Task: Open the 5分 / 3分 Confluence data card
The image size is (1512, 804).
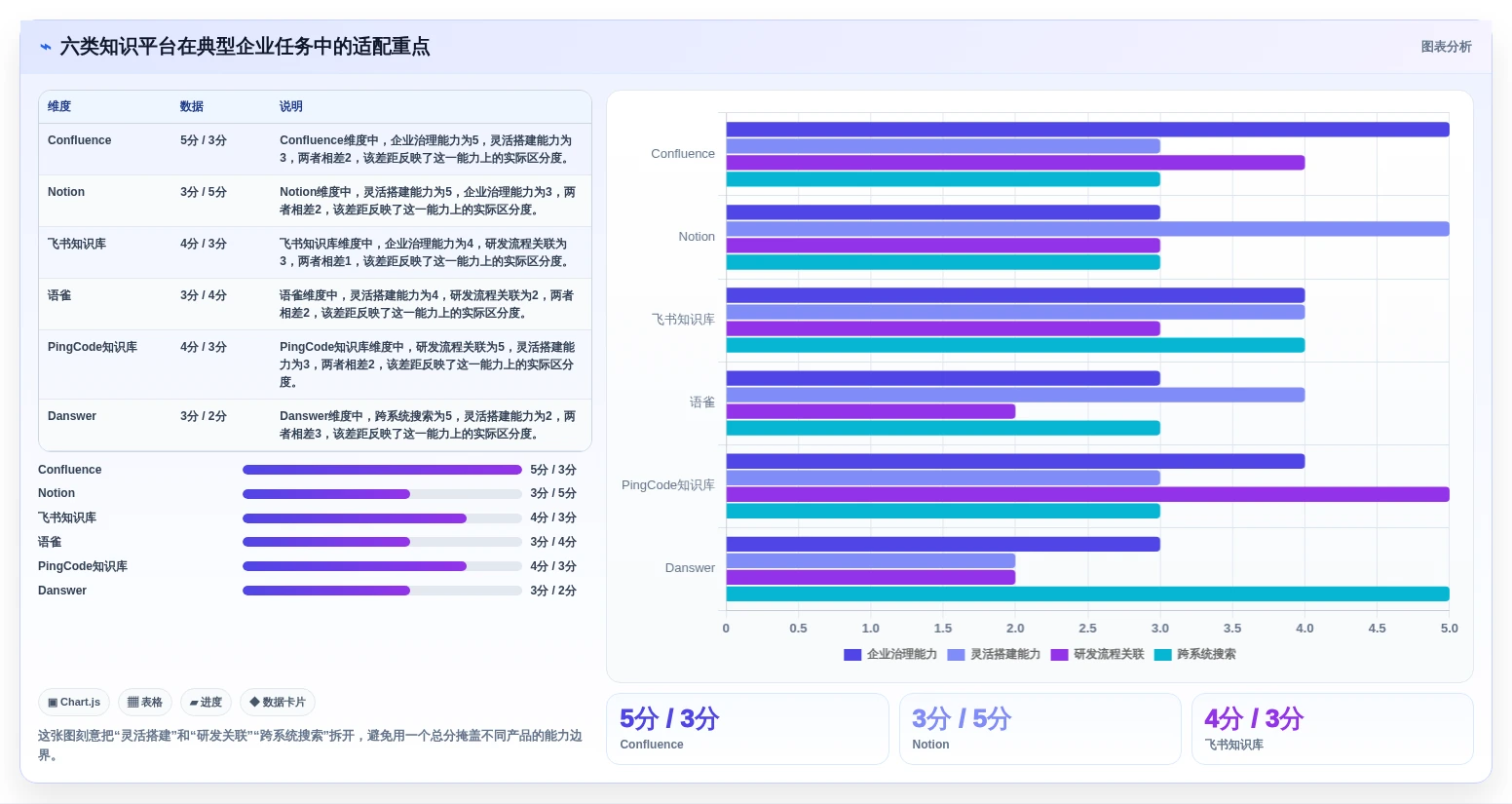Action: tap(747, 729)
